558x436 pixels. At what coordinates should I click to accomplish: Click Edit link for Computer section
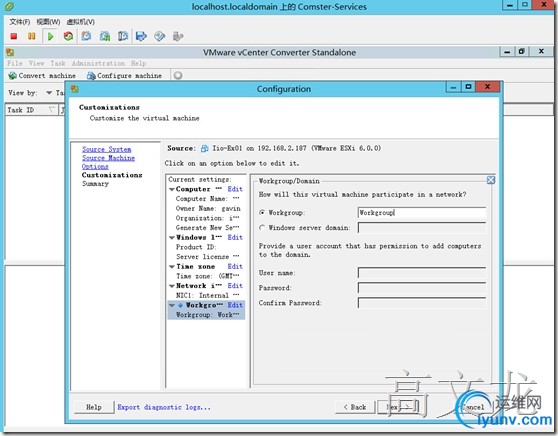pos(235,189)
